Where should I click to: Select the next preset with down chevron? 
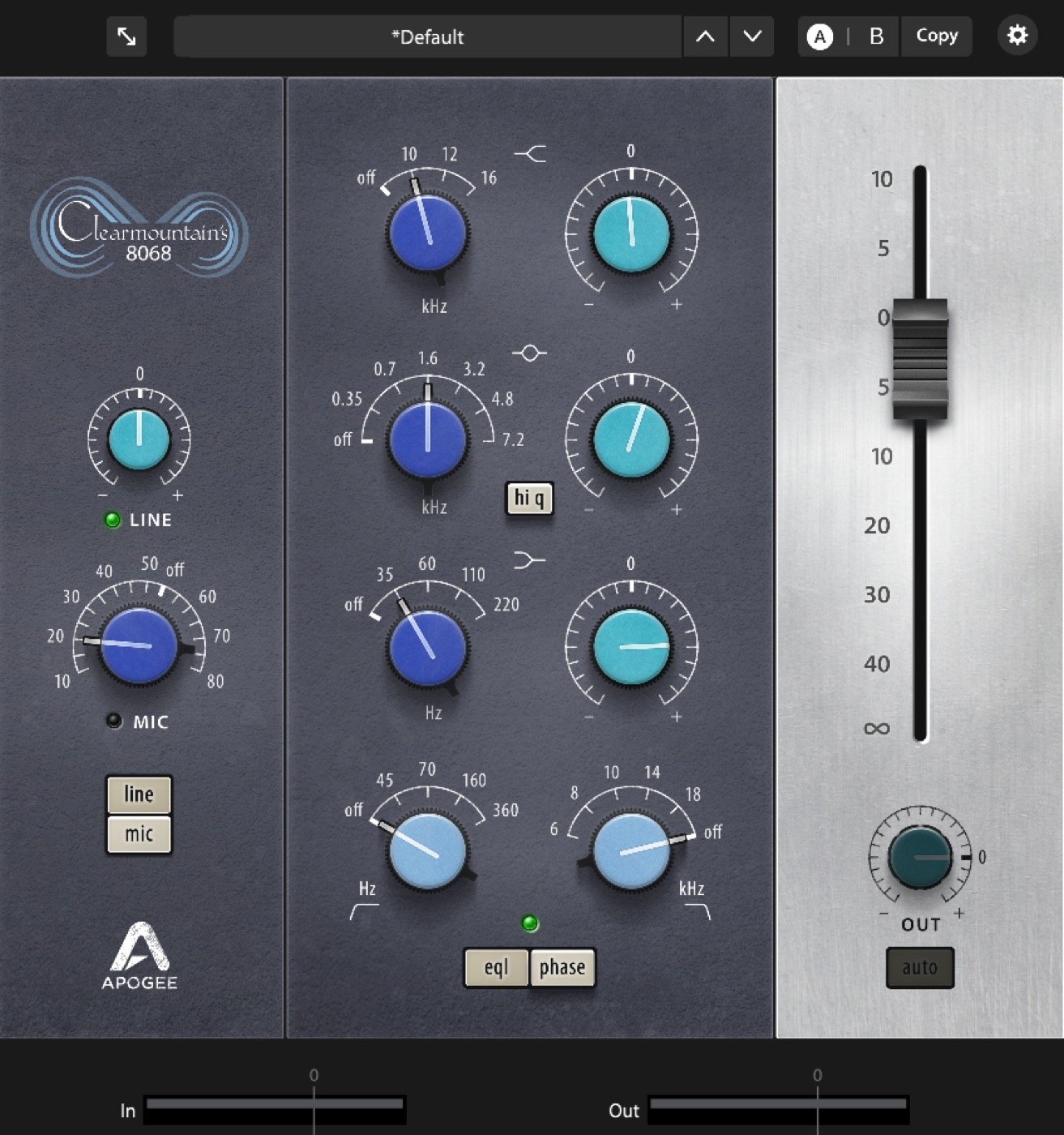click(x=752, y=36)
